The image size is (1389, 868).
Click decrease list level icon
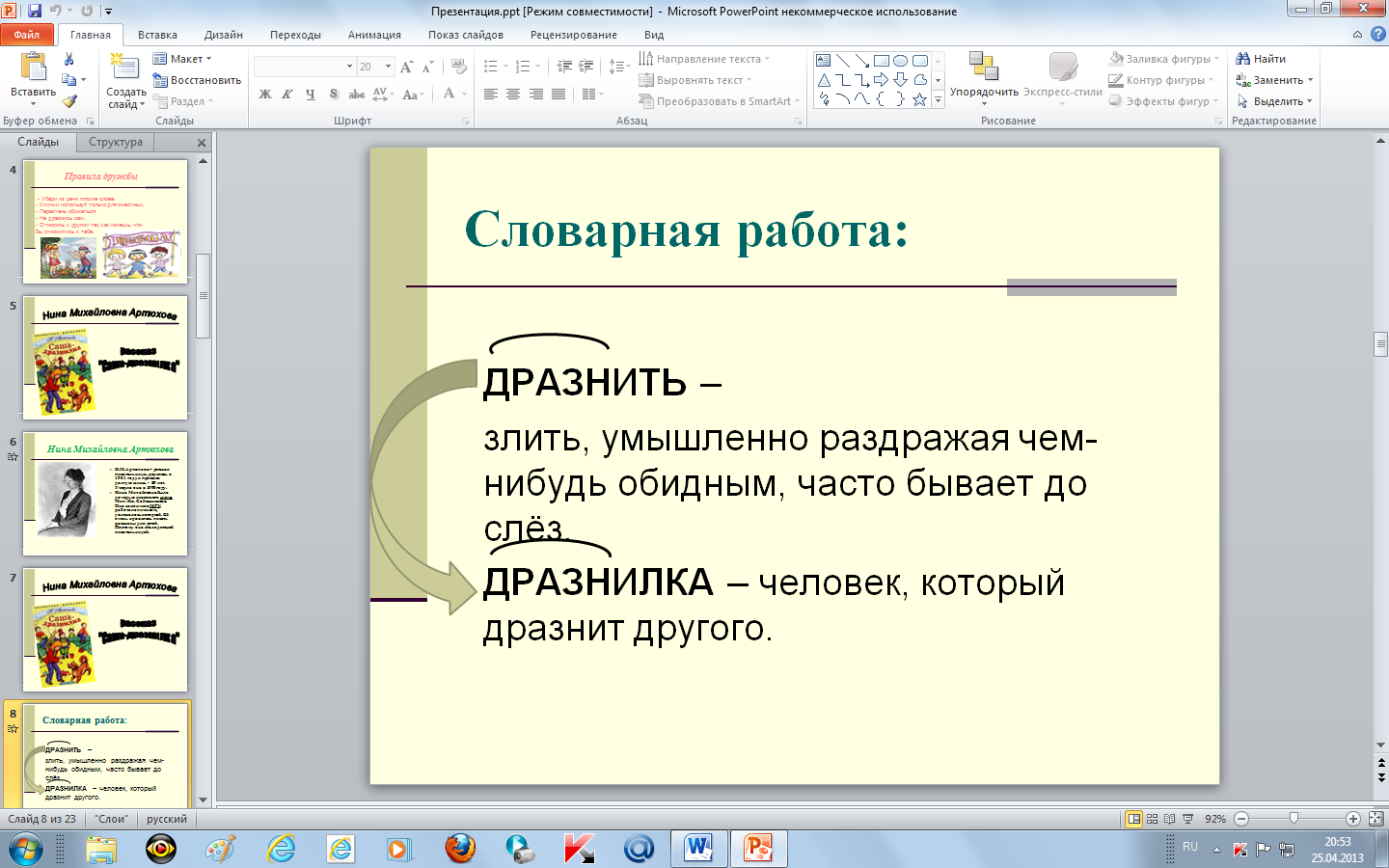[x=565, y=67]
